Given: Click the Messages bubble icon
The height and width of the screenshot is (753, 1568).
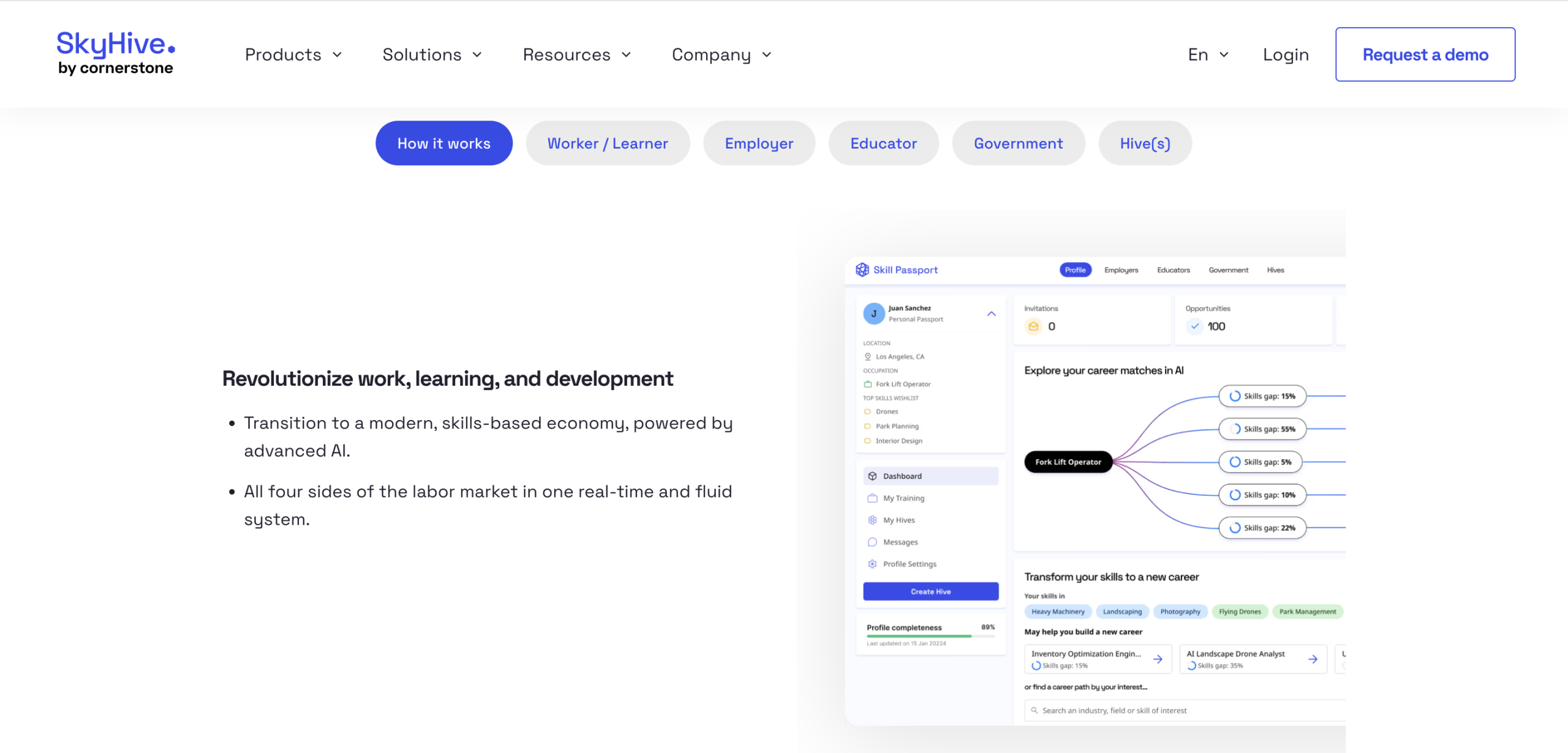Looking at the screenshot, I should pyautogui.click(x=872, y=542).
